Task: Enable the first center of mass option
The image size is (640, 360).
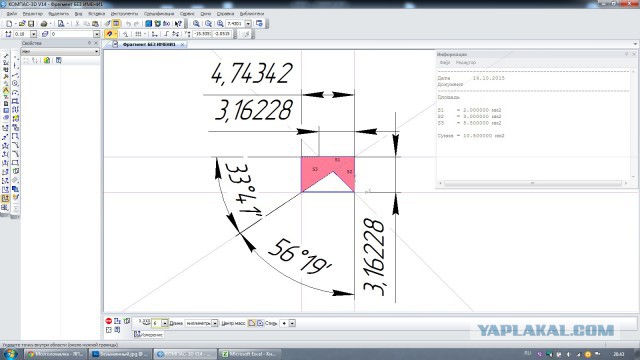Action: point(252,323)
